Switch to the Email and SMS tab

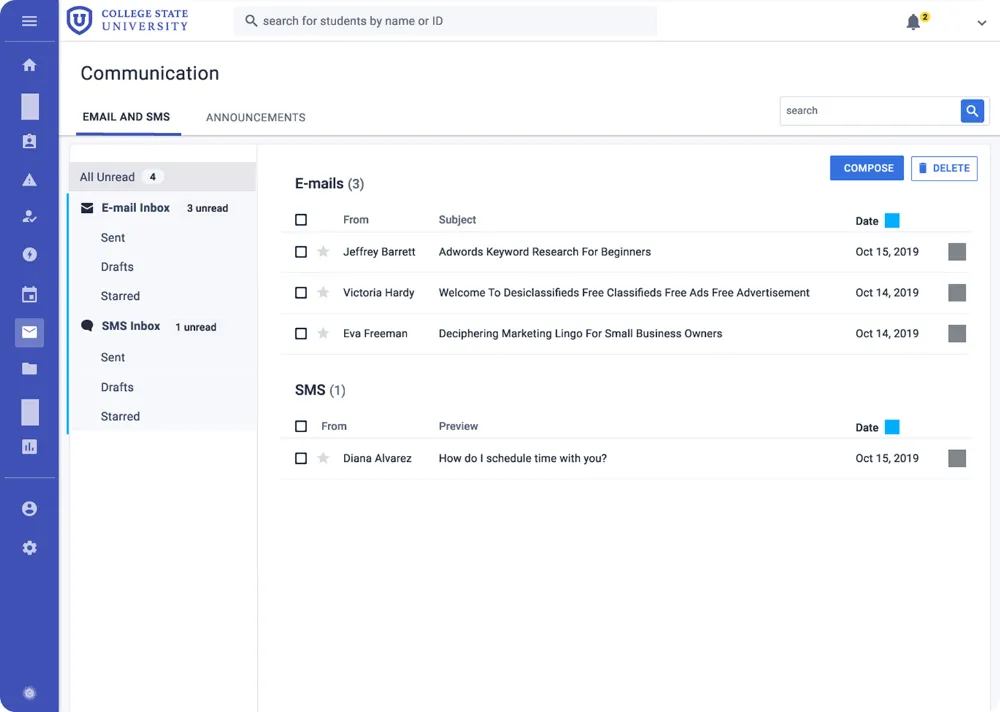click(126, 117)
